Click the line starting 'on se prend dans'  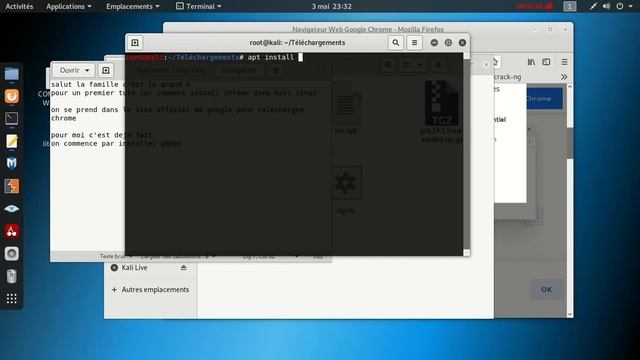click(177, 109)
